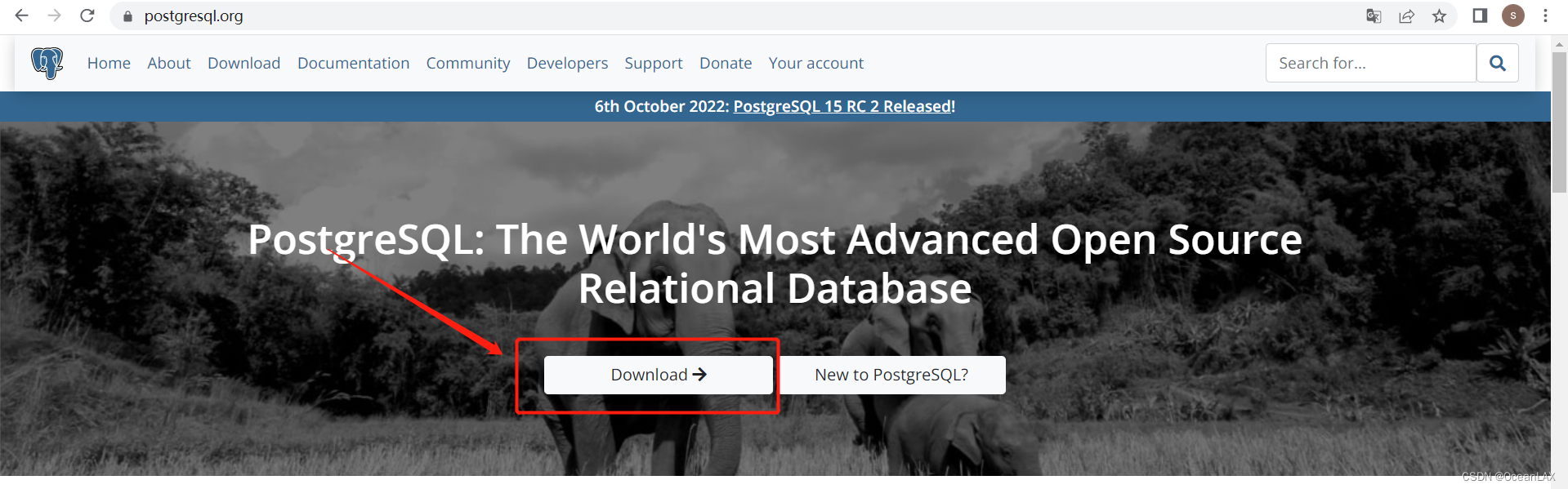Screen dimensions: 1568x489
Task: Click the hero Download button
Action: click(659, 375)
